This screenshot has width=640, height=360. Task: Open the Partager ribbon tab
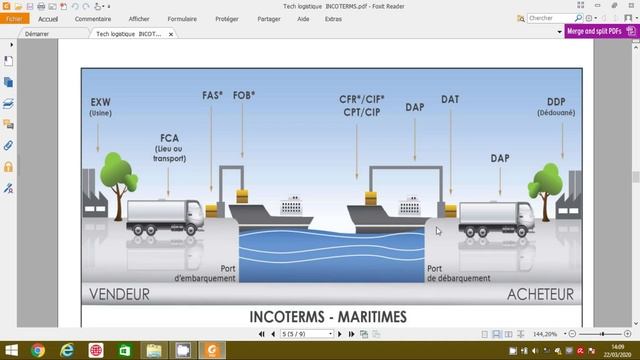point(269,19)
